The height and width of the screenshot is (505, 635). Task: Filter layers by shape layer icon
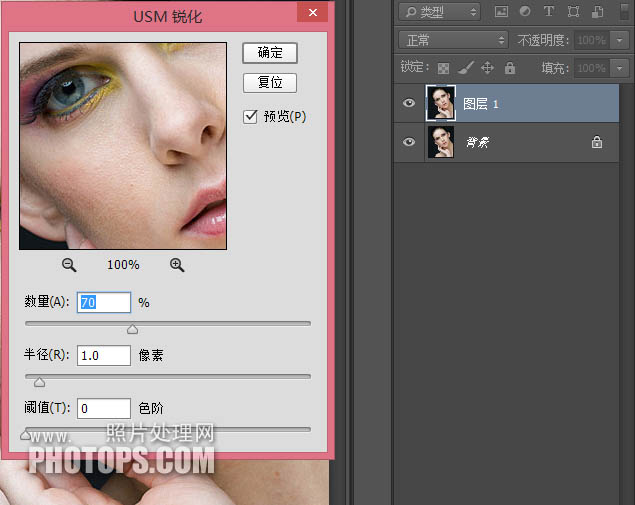(573, 11)
